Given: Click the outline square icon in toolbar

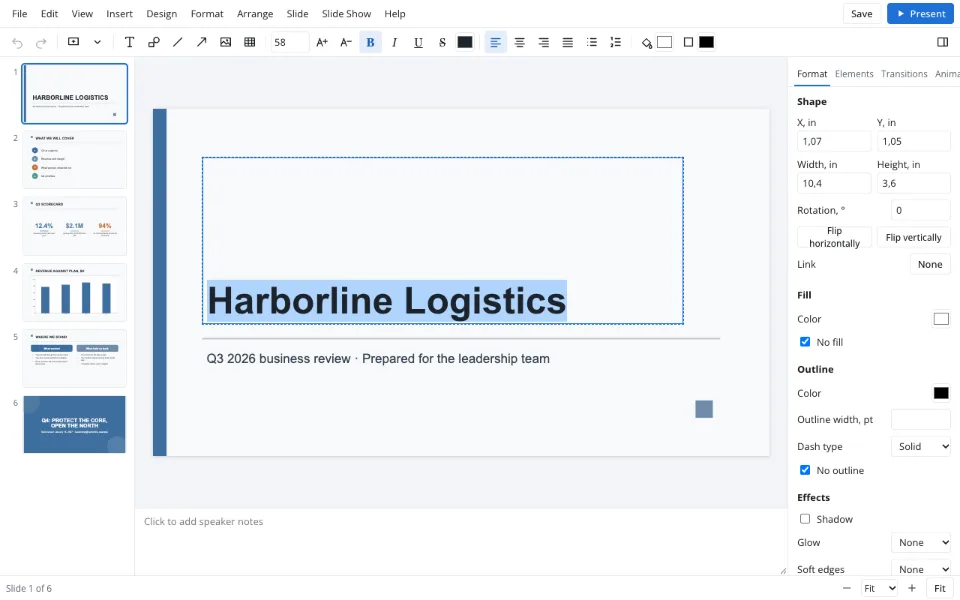Looking at the screenshot, I should pyautogui.click(x=688, y=42).
